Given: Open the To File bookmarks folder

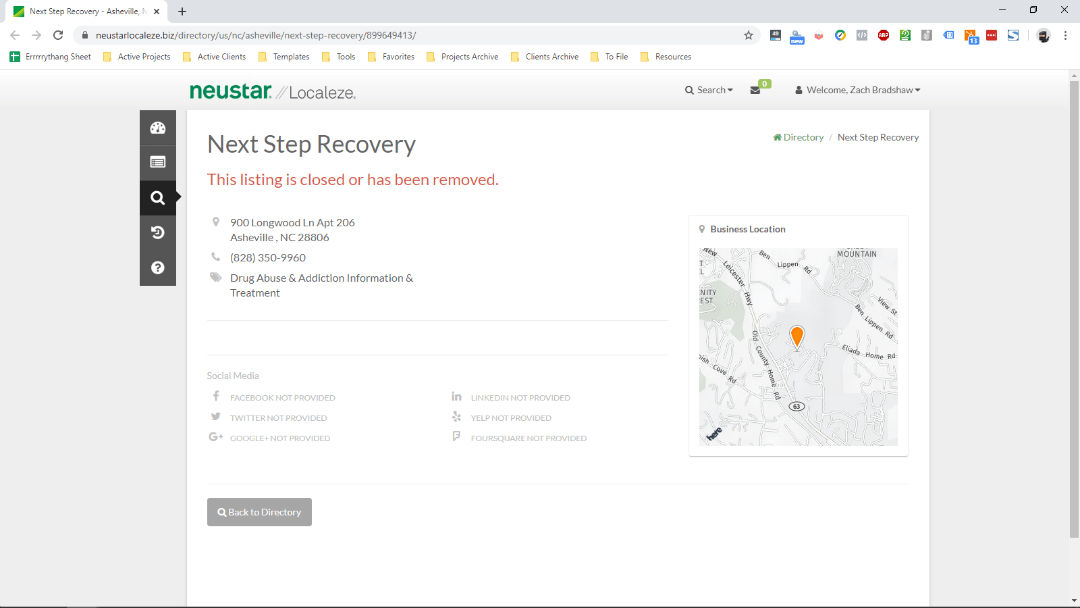Looking at the screenshot, I should coord(609,56).
